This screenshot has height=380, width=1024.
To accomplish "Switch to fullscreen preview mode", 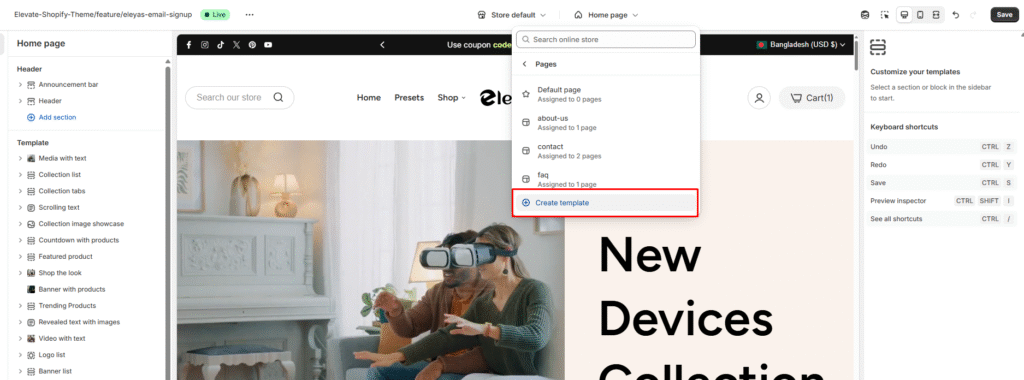I will (936, 14).
